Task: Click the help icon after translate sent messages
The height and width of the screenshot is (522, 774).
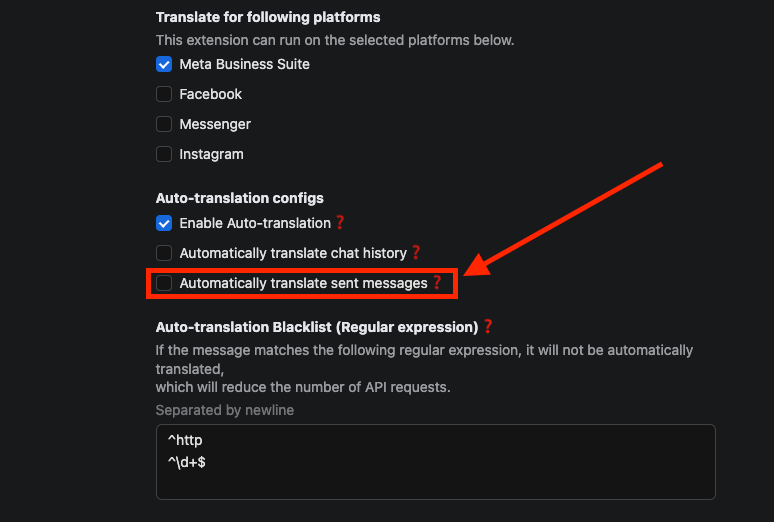Action: [x=436, y=283]
